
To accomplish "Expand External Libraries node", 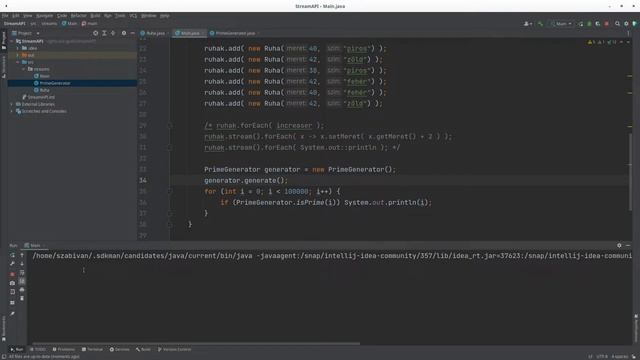I will click(12, 104).
